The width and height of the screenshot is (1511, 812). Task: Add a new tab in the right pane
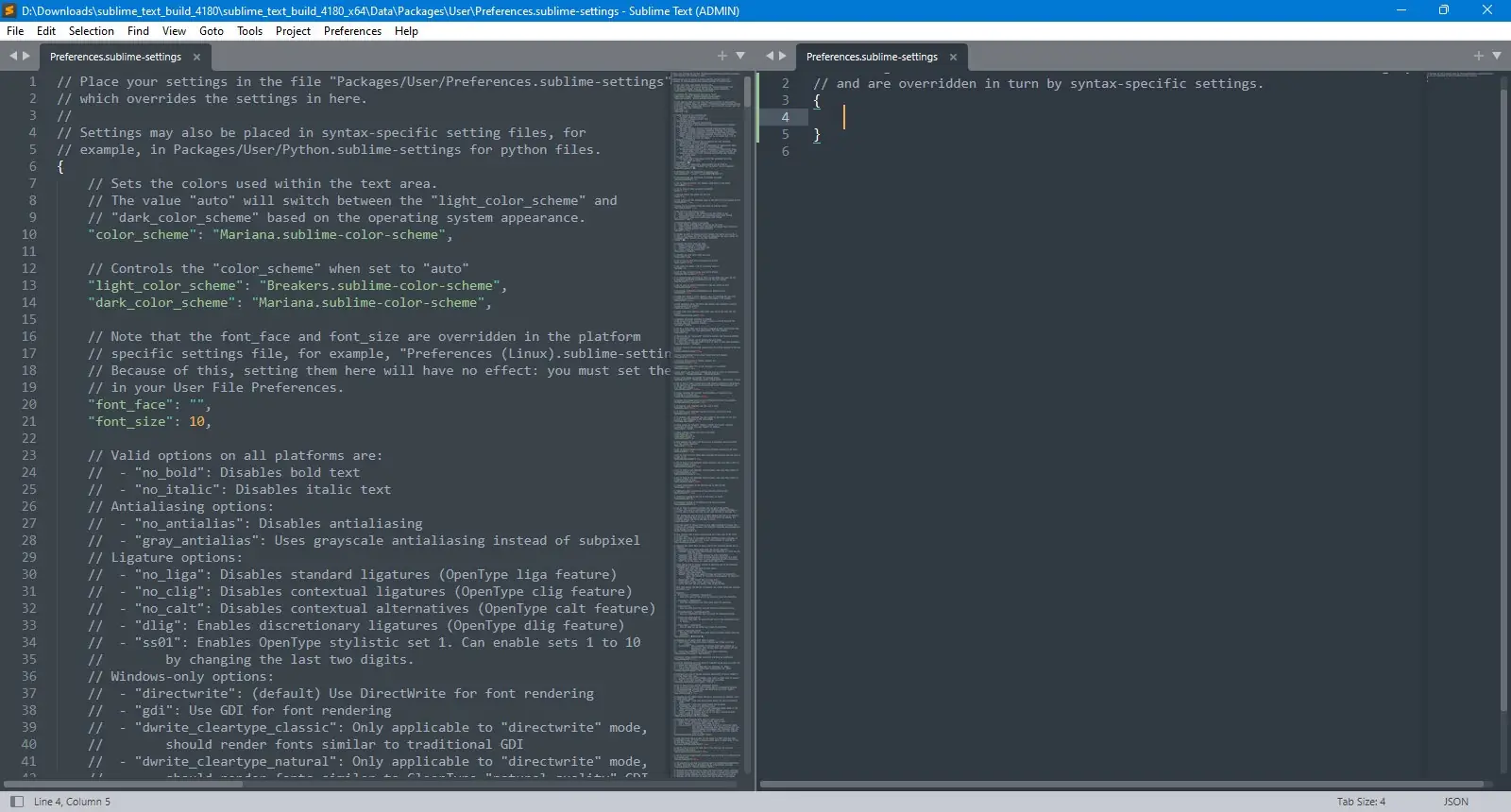click(1479, 57)
